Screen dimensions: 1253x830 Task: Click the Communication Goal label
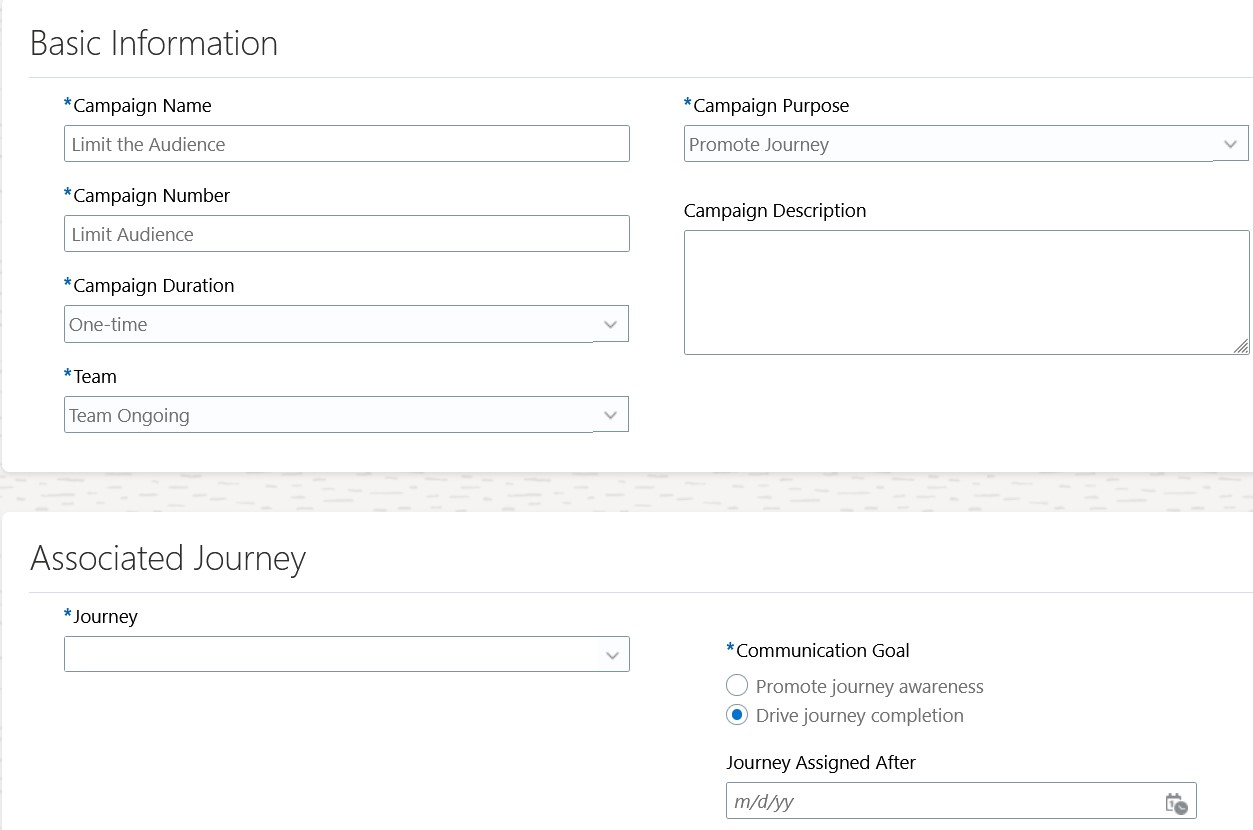[822, 651]
